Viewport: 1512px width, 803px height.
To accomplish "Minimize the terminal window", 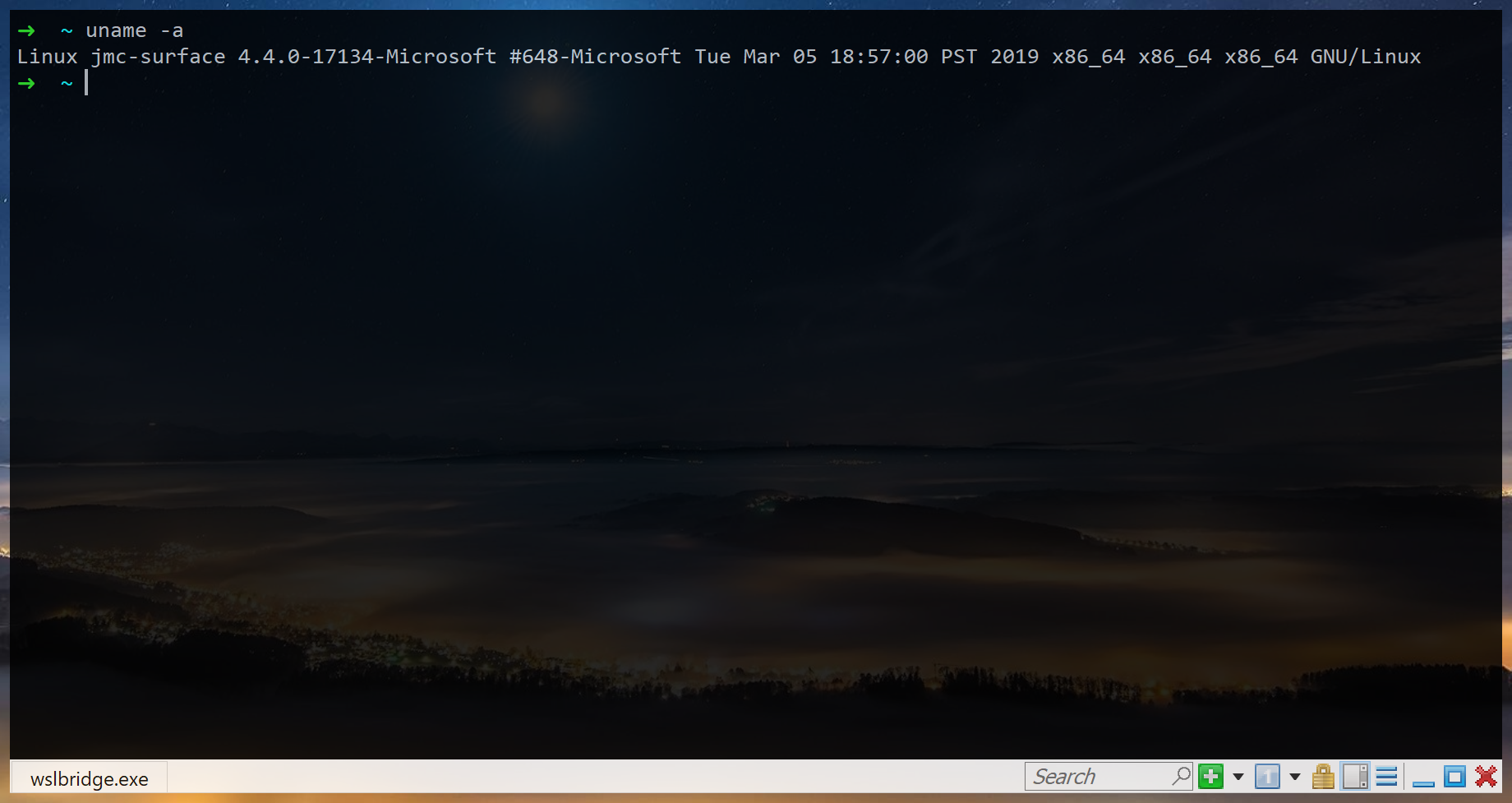I will (x=1423, y=781).
